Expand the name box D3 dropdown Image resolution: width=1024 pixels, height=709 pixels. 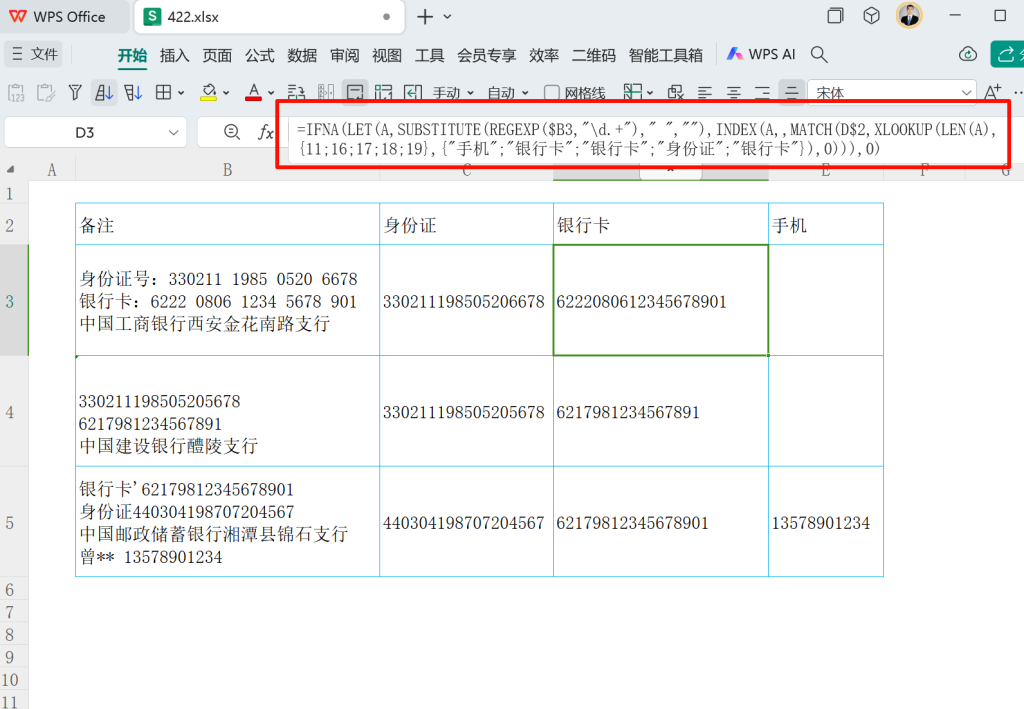[x=173, y=133]
